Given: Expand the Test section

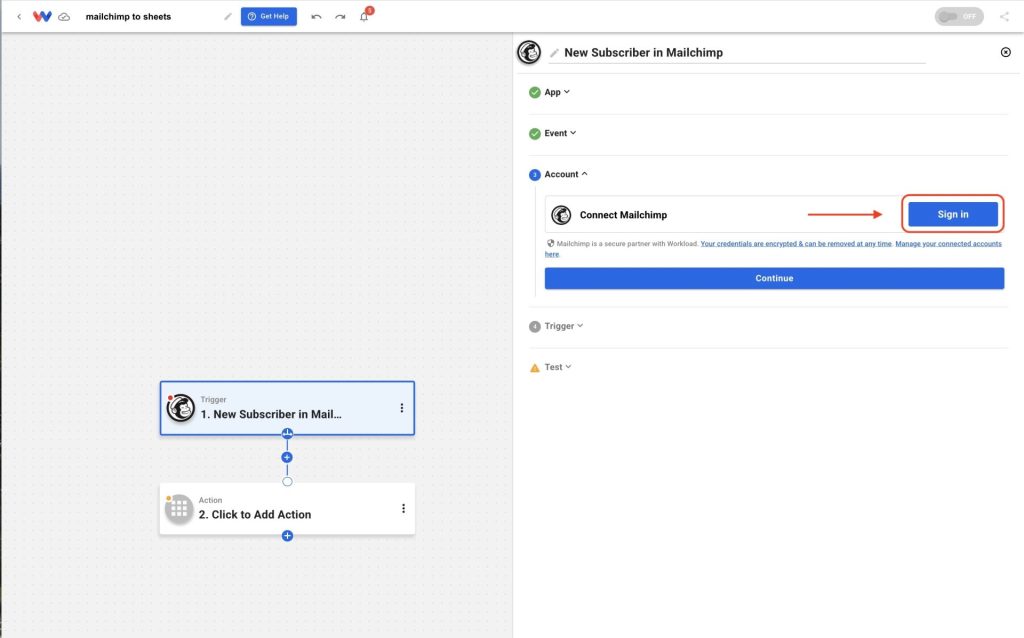Looking at the screenshot, I should click(558, 367).
